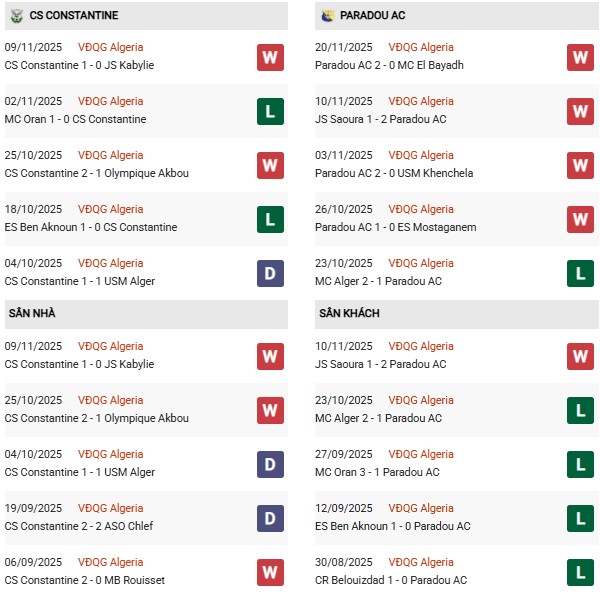Click D badge for Constantine 2 - 2 ASO Chlef
Viewport: 600px width, 594px height.
coord(270,518)
